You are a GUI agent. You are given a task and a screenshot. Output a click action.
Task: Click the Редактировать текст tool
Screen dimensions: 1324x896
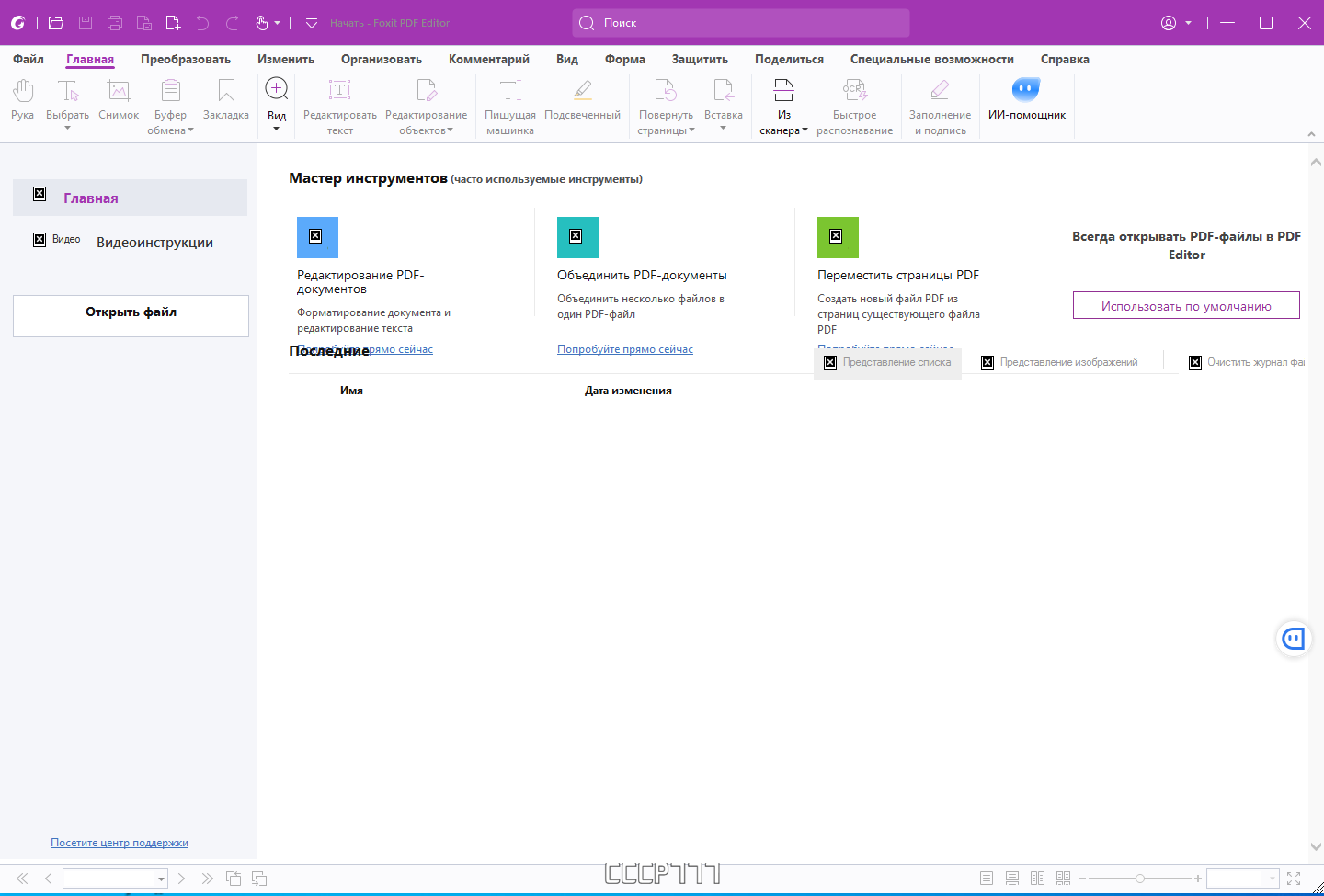[x=340, y=106]
